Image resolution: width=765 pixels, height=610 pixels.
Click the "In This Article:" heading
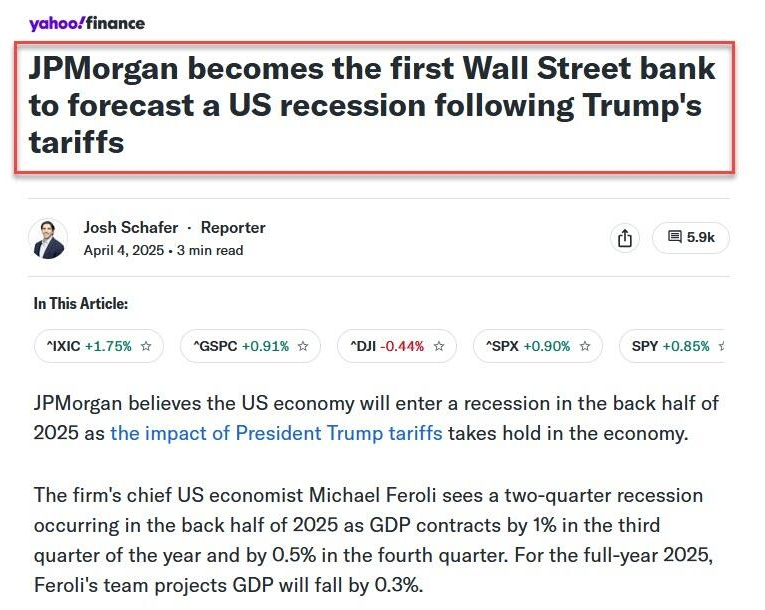coord(81,304)
